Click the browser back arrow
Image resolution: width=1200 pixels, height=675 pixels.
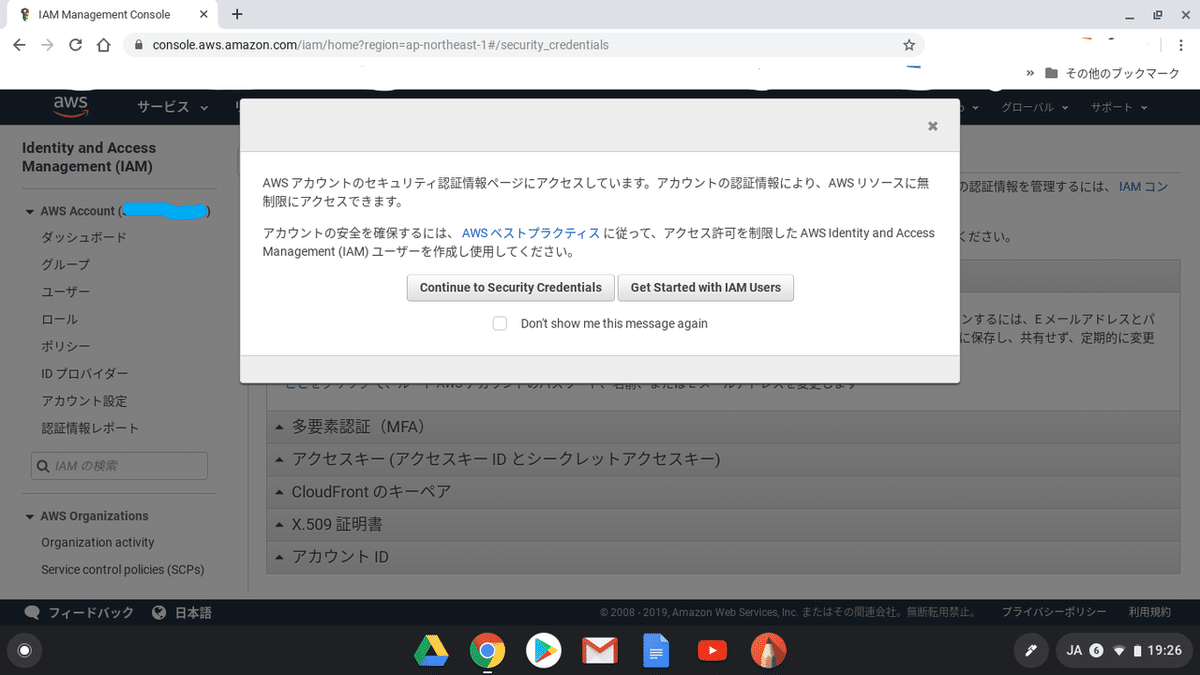click(19, 45)
